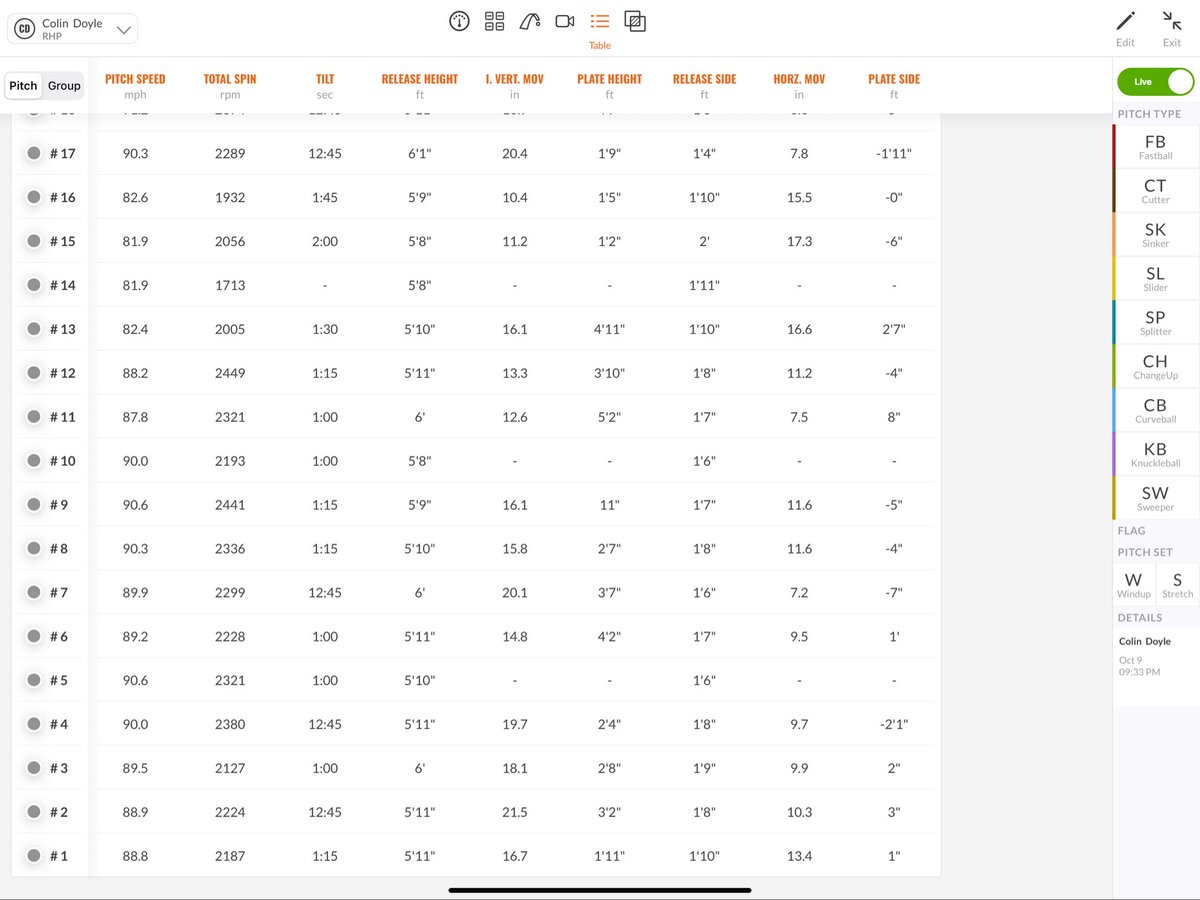Tag pitch as SW Sweeper
This screenshot has width=1200, height=900.
click(x=1155, y=498)
